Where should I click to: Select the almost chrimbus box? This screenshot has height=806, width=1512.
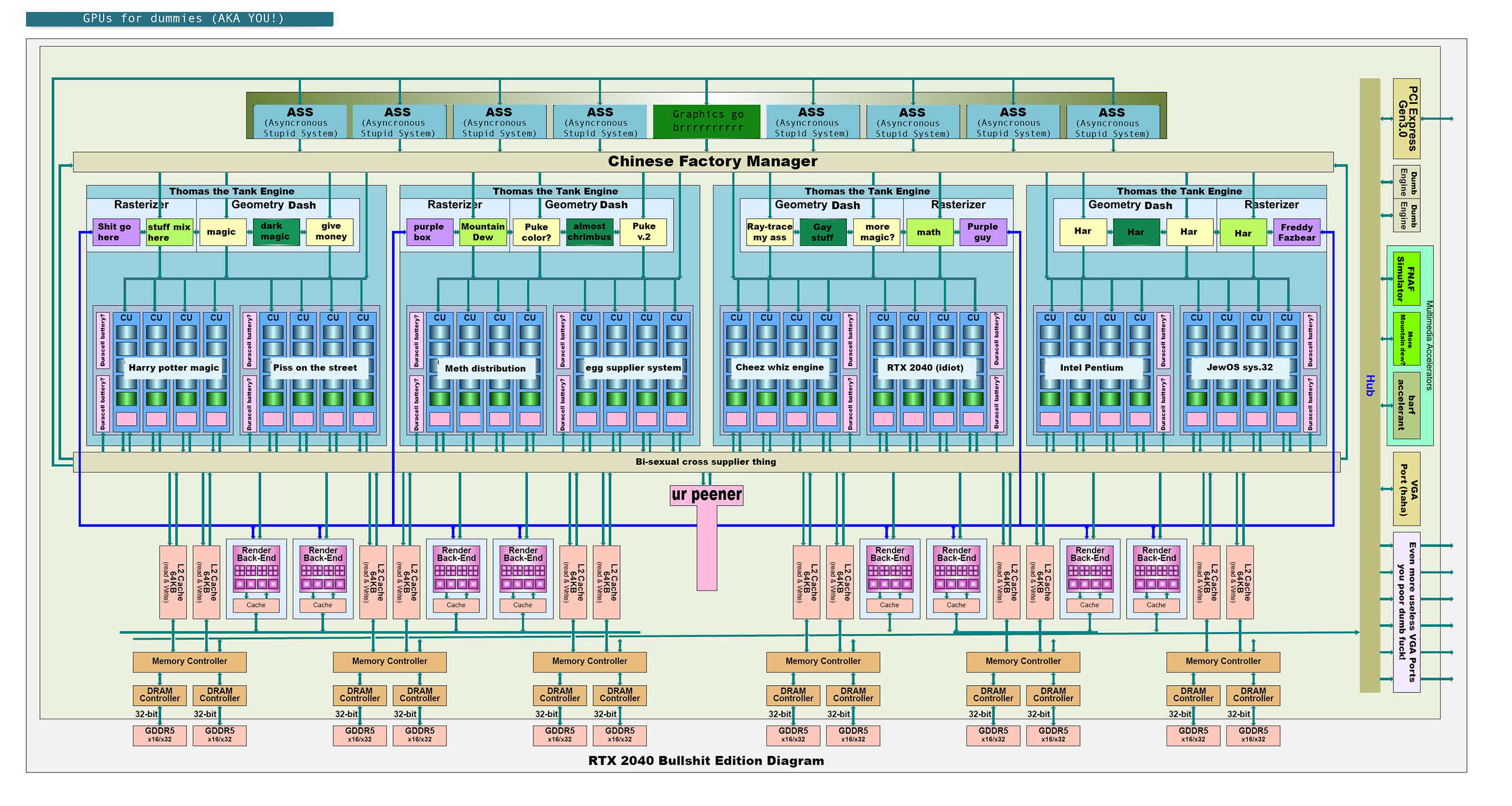[589, 232]
